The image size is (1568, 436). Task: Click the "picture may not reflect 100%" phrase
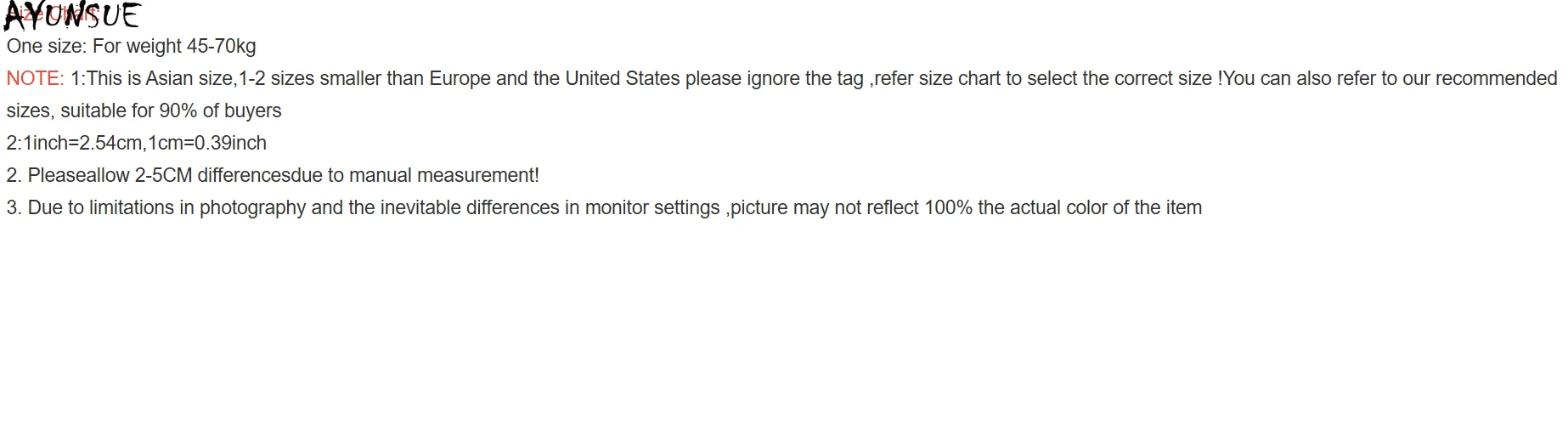point(851,208)
